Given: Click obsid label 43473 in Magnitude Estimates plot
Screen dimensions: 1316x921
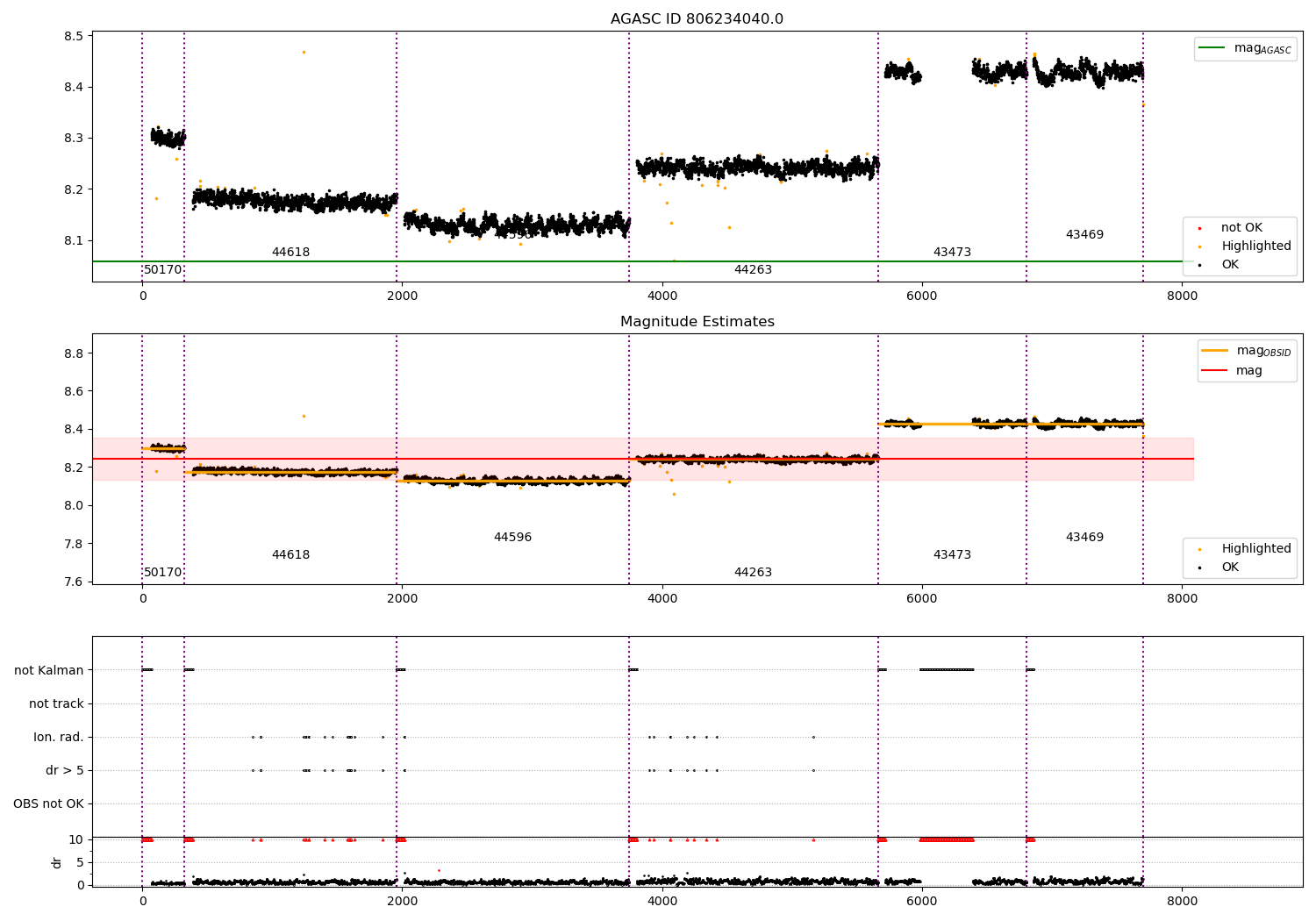Looking at the screenshot, I should [952, 555].
